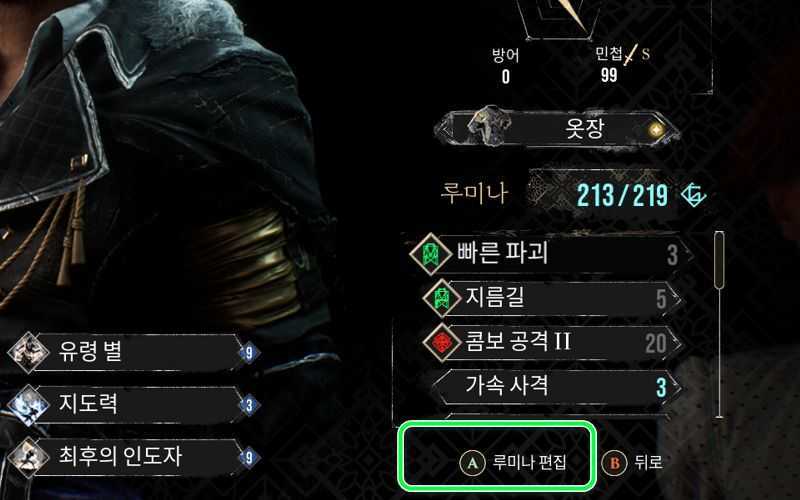This screenshot has width=800, height=500.
Task: Click the red 콤보 공격 II icon
Action: [443, 342]
